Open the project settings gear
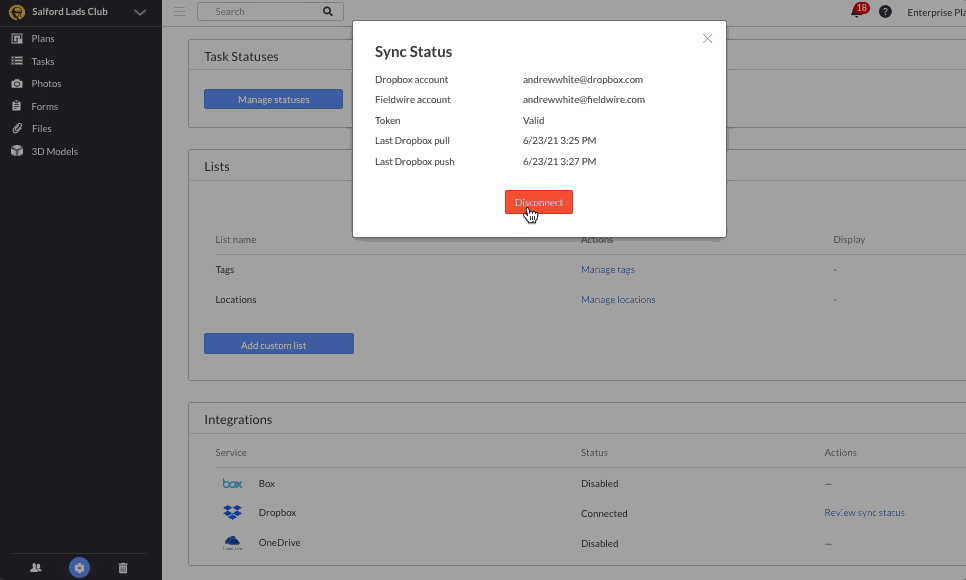Viewport: 966px width, 580px height. (x=79, y=567)
